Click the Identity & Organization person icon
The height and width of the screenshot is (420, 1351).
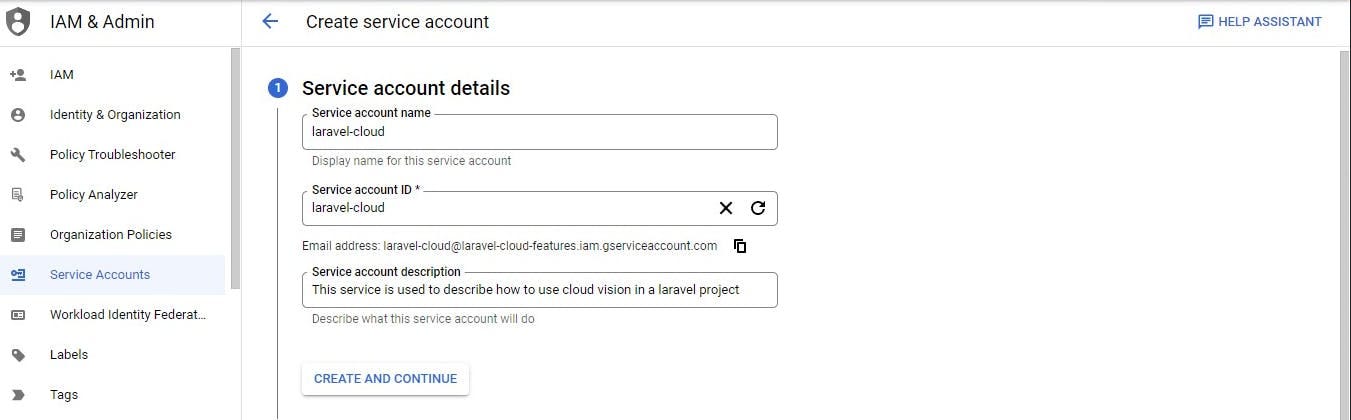17,115
